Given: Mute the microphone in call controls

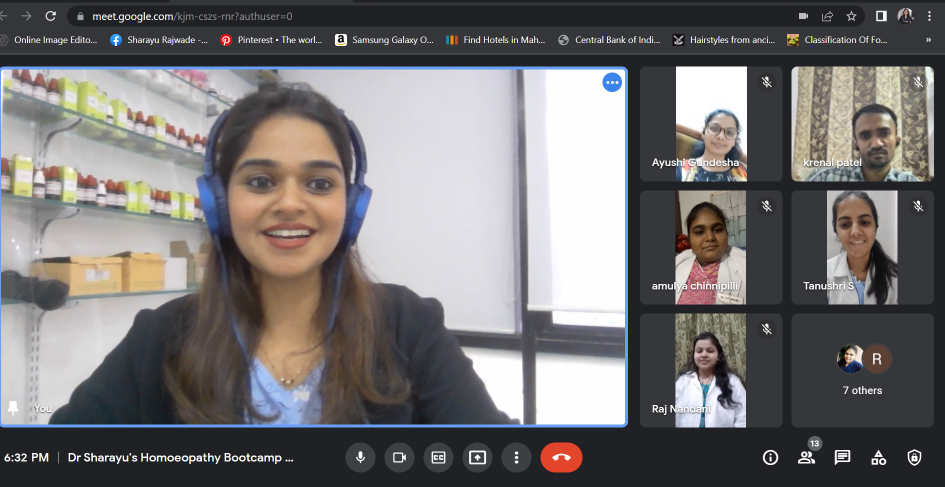Looking at the screenshot, I should (x=360, y=457).
